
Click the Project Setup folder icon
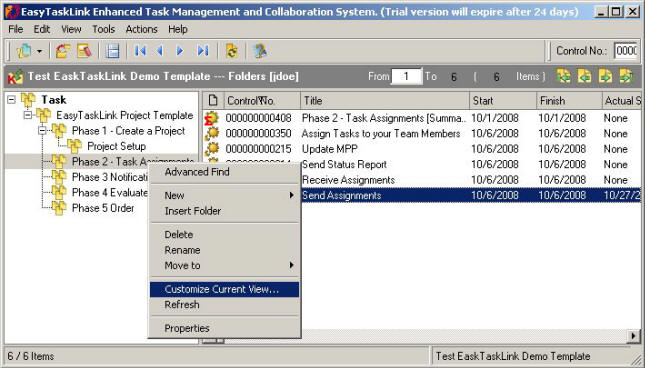[74, 146]
